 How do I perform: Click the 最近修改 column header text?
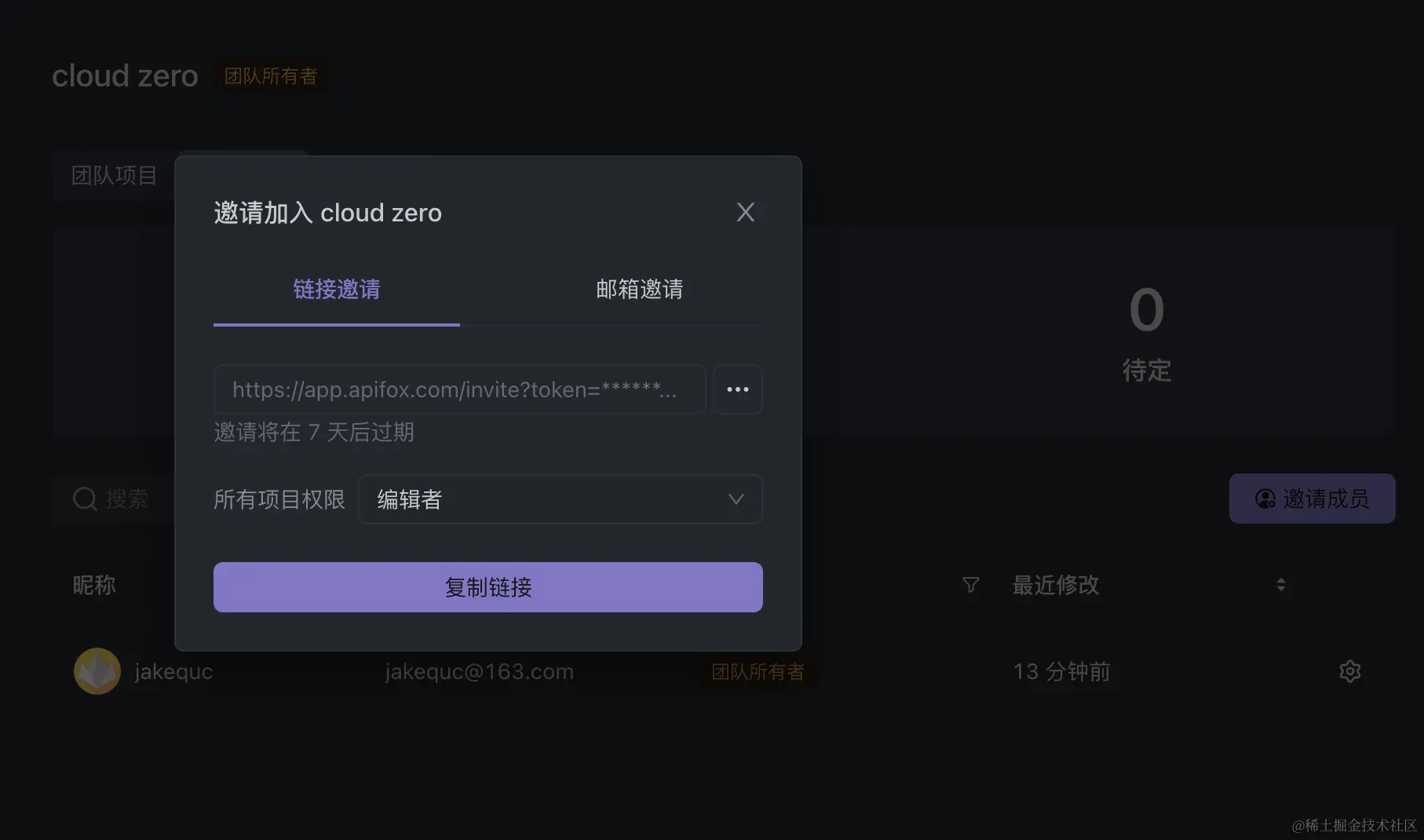click(x=1056, y=585)
